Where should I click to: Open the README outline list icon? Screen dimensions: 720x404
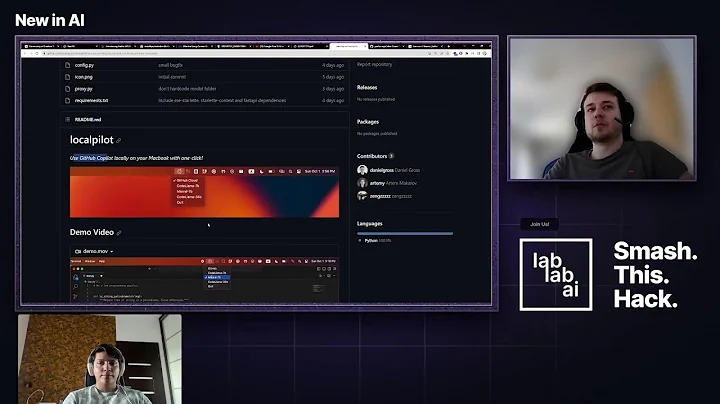(68, 119)
